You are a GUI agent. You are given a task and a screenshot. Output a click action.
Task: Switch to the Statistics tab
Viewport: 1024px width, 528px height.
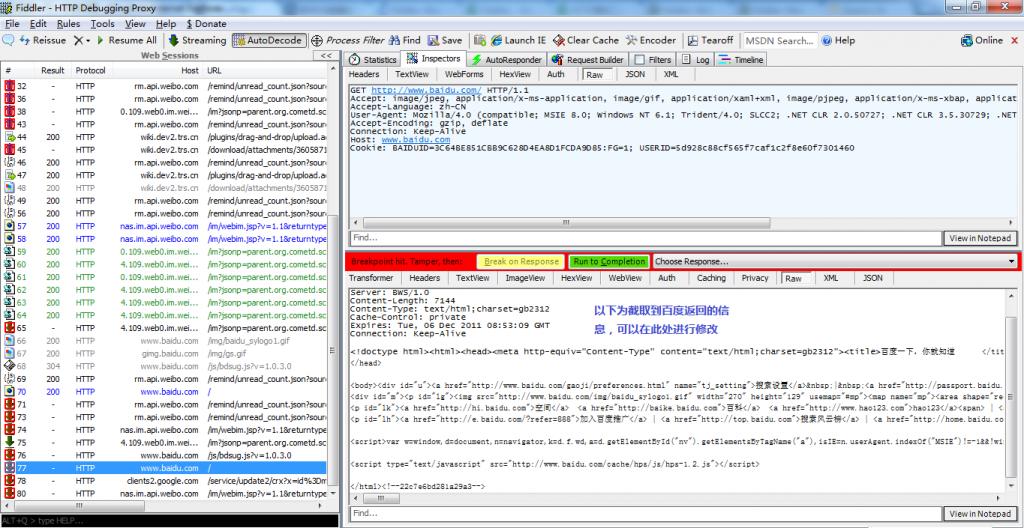[373, 59]
